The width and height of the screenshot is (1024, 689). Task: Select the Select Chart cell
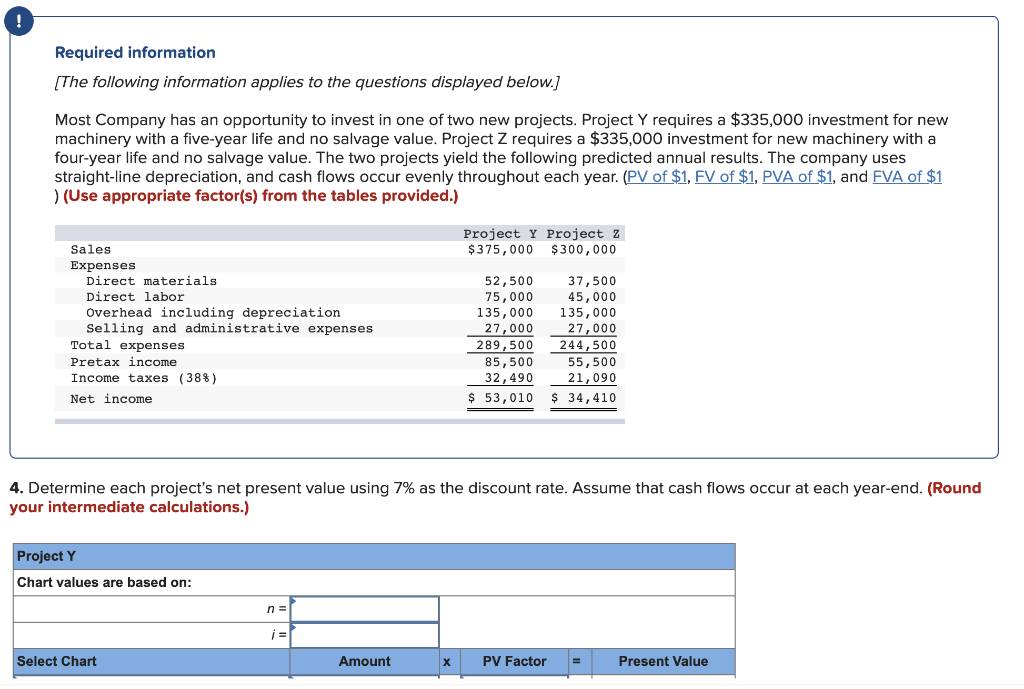(x=55, y=661)
